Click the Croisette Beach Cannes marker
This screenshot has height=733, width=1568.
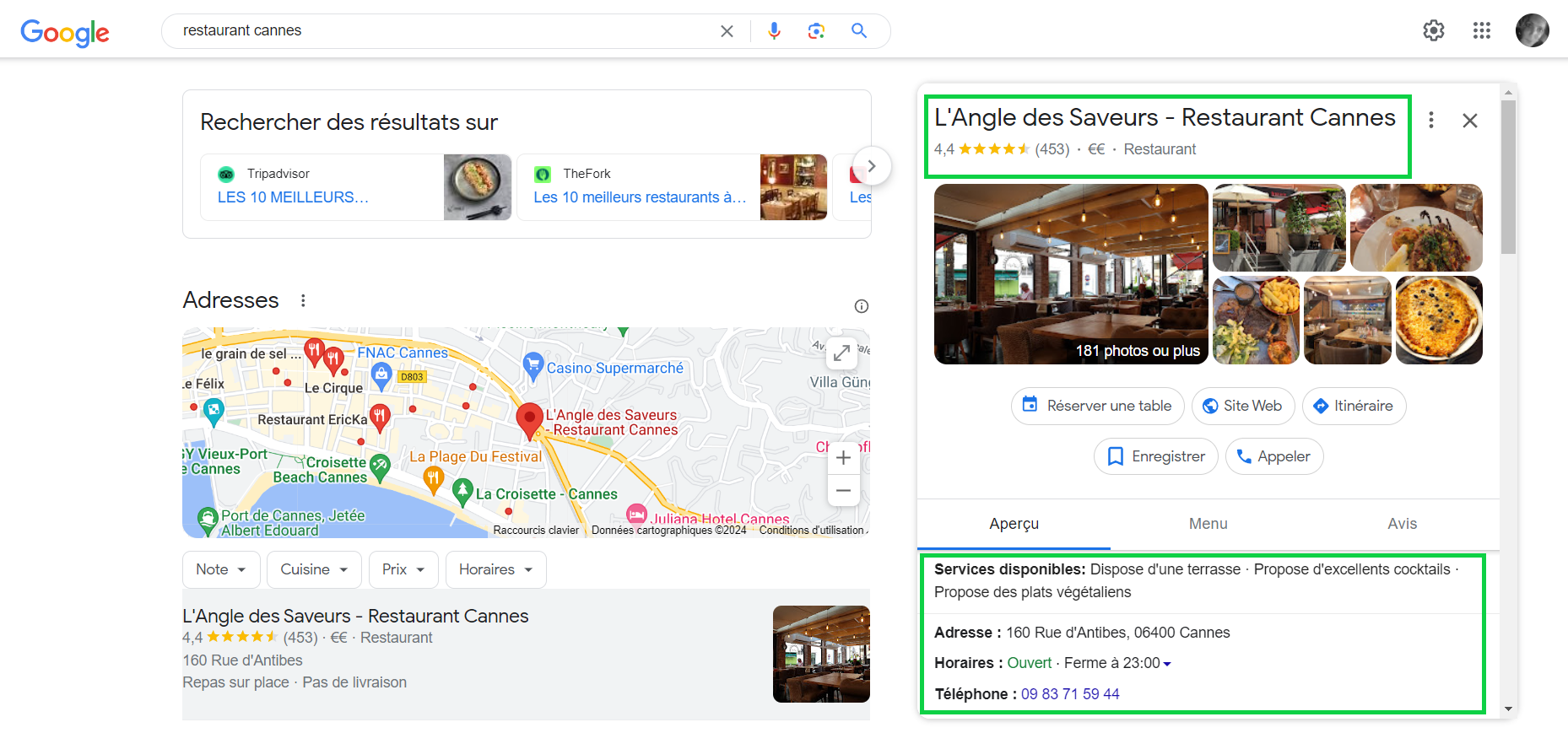380,467
